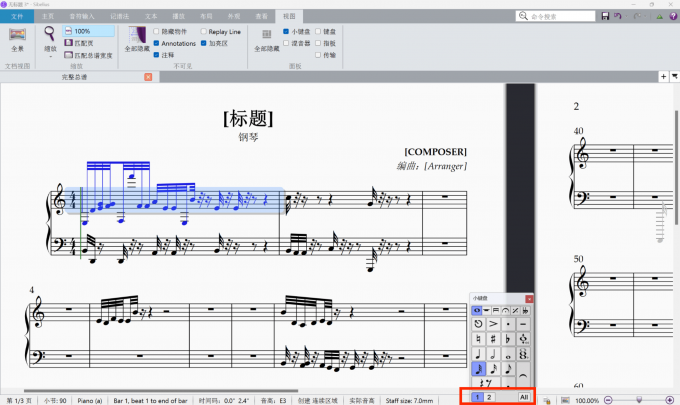Image resolution: width=680 pixels, height=405 pixels.
Task: Click the 匹配页 fit page button
Action: [x=81, y=43]
